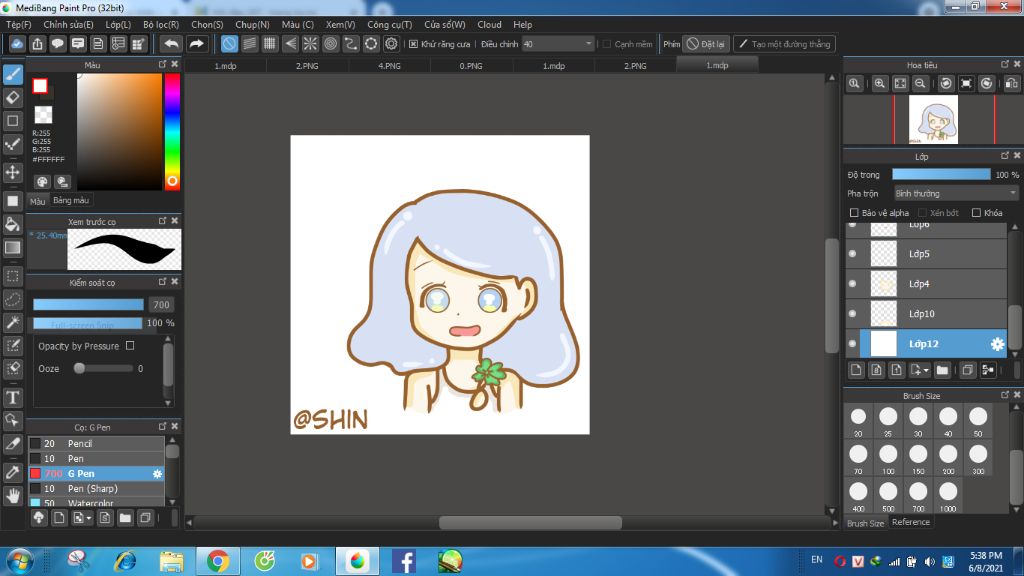The width and height of the screenshot is (1024, 576).
Task: Click the Đặt lại button
Action: pyautogui.click(x=706, y=44)
